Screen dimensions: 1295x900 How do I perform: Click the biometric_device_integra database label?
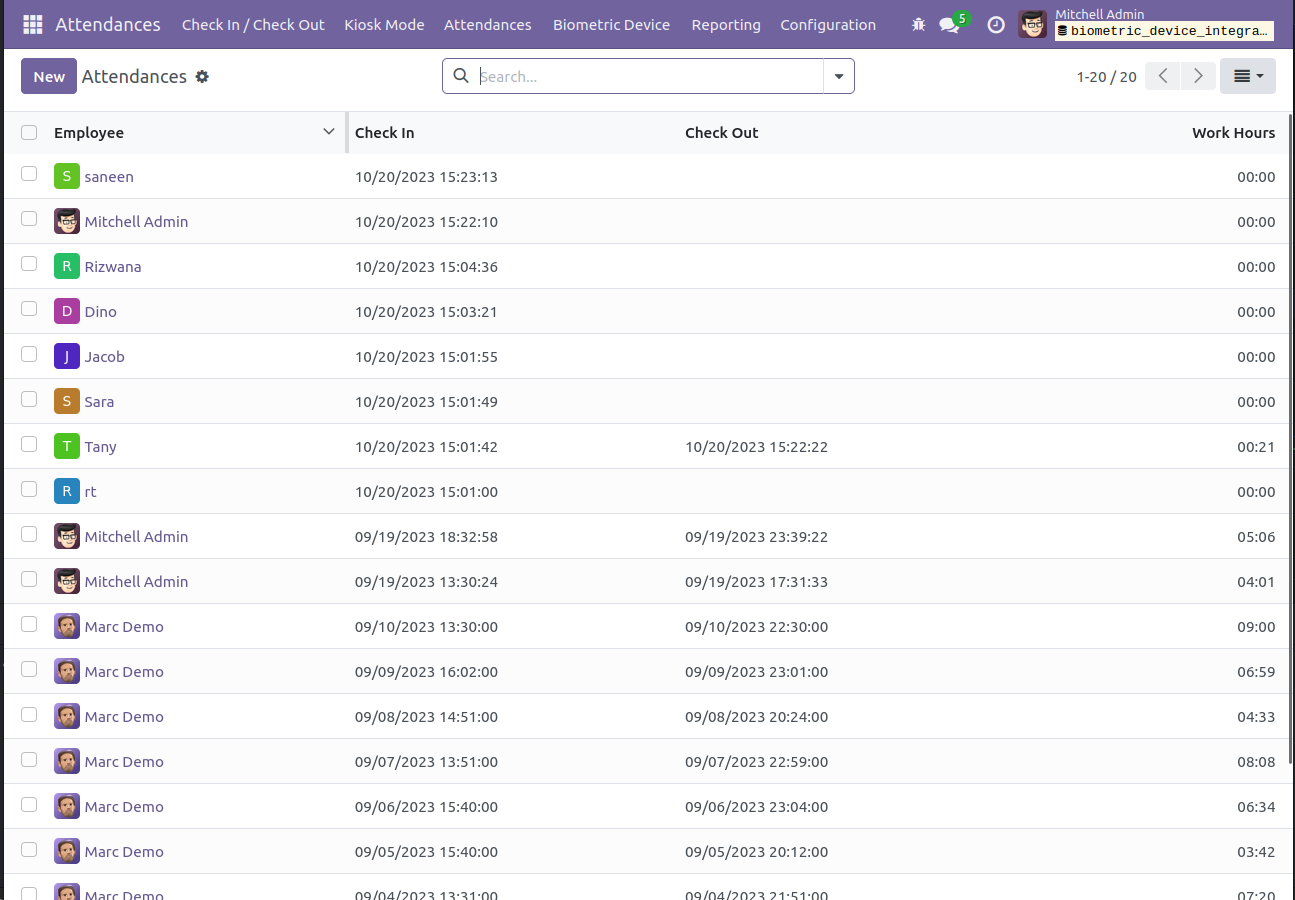click(1165, 31)
